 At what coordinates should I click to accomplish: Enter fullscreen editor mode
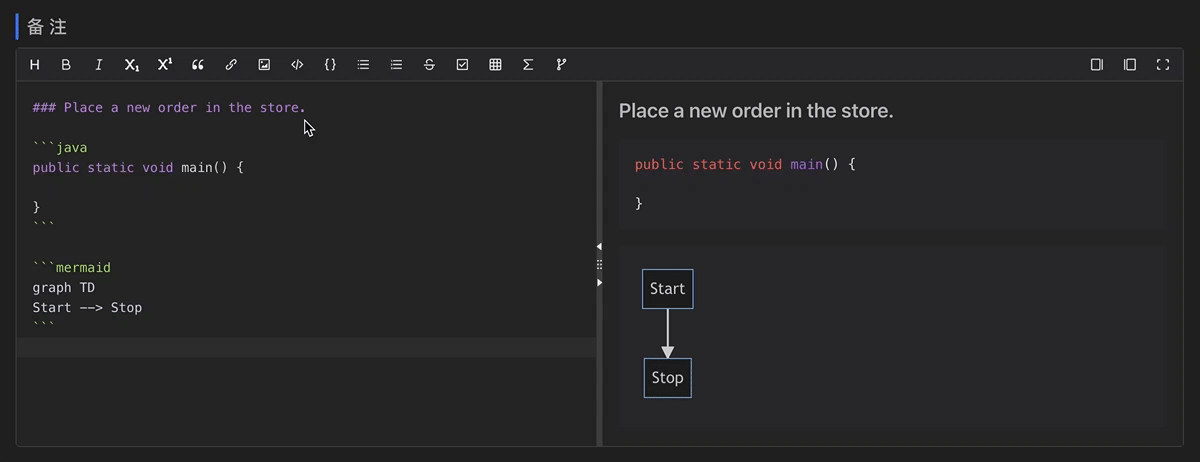pos(1163,65)
